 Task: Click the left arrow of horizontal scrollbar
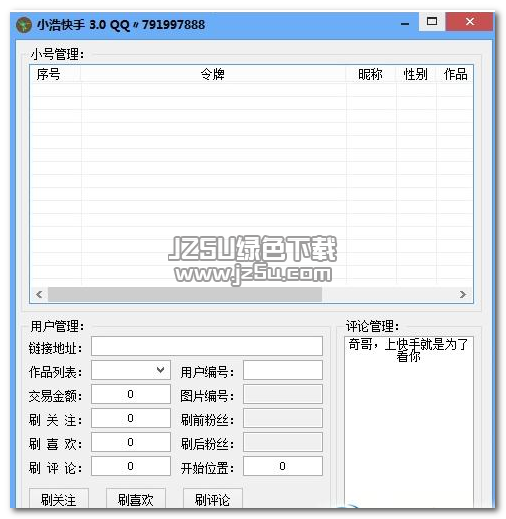[x=39, y=294]
